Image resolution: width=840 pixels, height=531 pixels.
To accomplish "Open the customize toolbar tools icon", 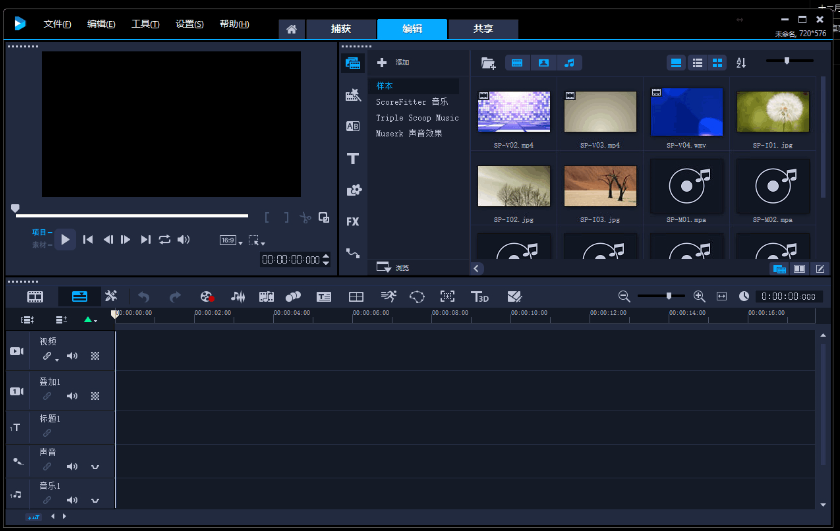I will 111,296.
